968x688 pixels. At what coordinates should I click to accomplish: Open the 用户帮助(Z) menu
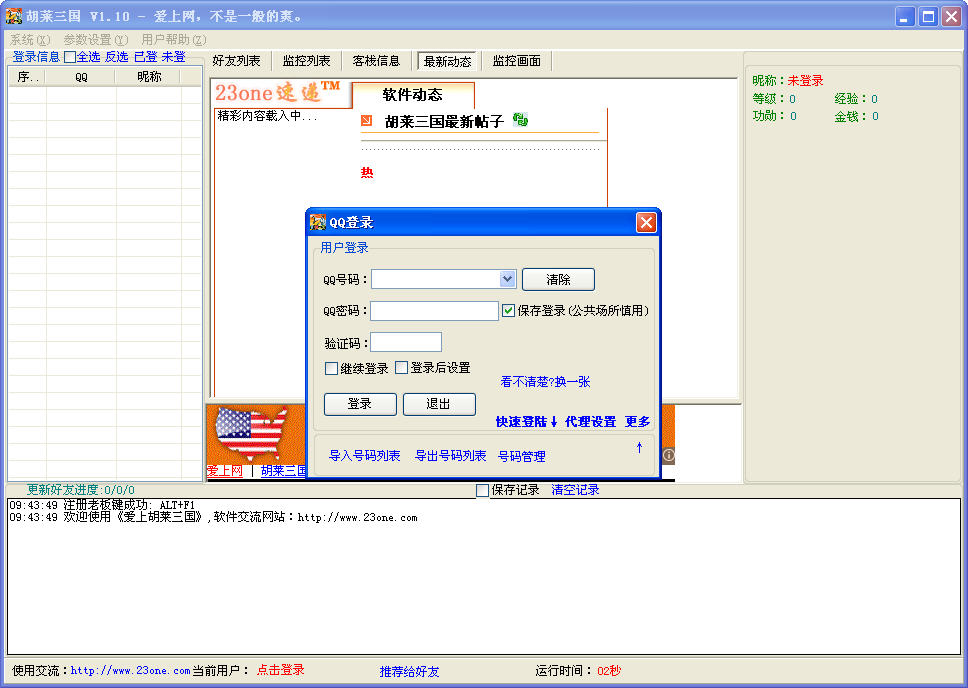tap(173, 40)
